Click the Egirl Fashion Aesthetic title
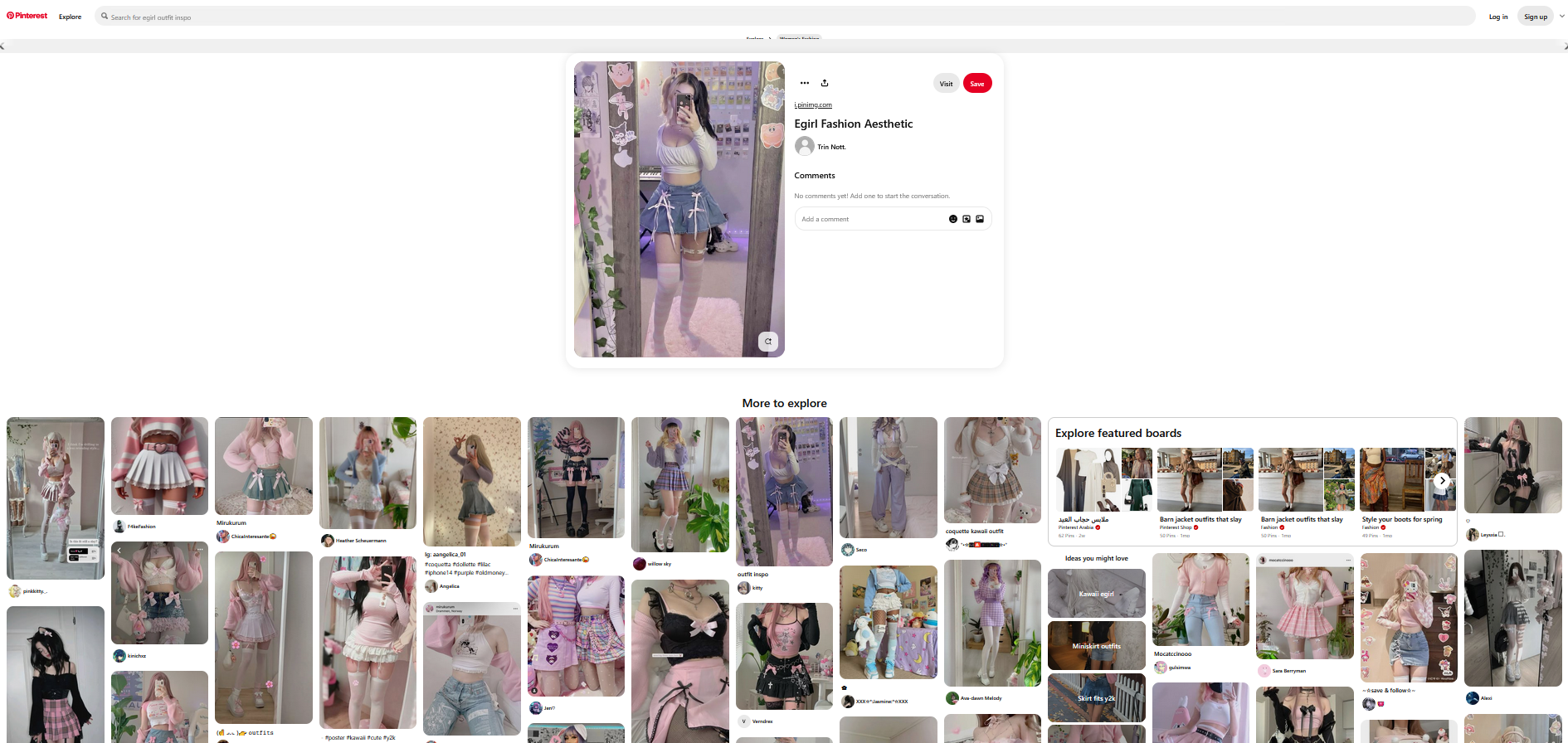Image resolution: width=1568 pixels, height=743 pixels. 854,124
